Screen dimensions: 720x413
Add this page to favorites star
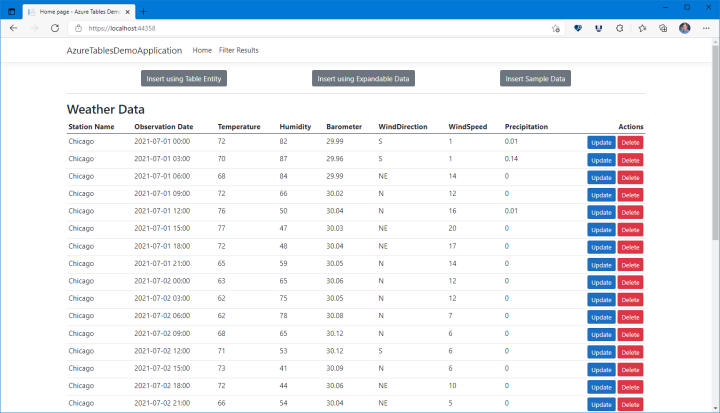(555, 29)
